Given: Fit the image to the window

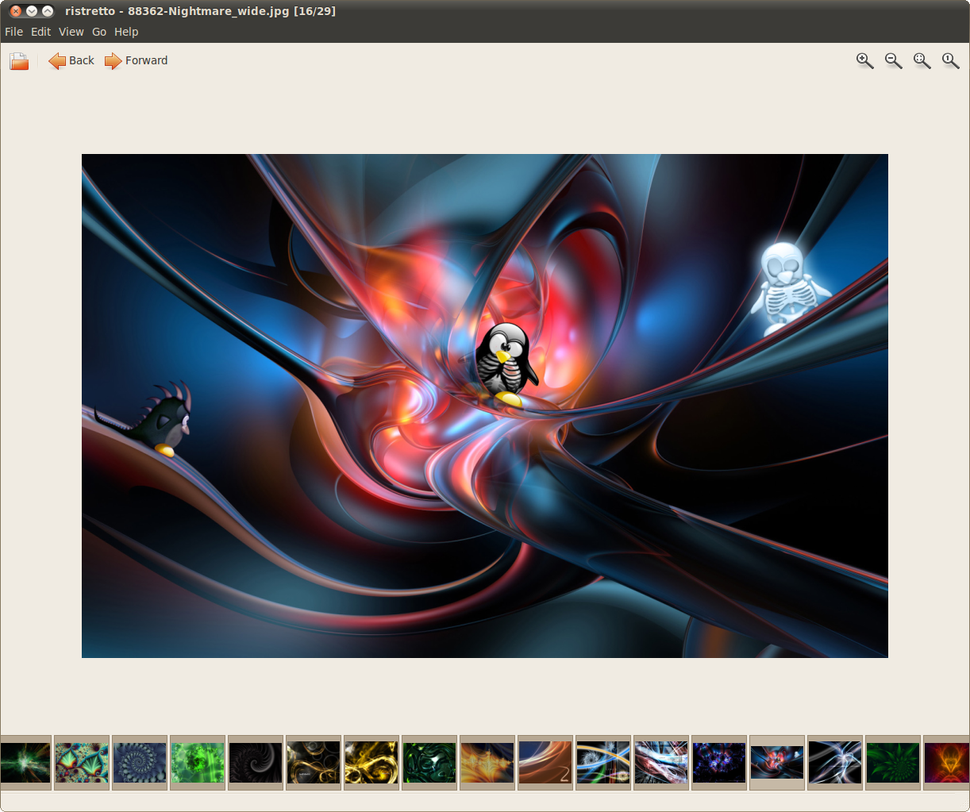Looking at the screenshot, I should pyautogui.click(x=921, y=60).
